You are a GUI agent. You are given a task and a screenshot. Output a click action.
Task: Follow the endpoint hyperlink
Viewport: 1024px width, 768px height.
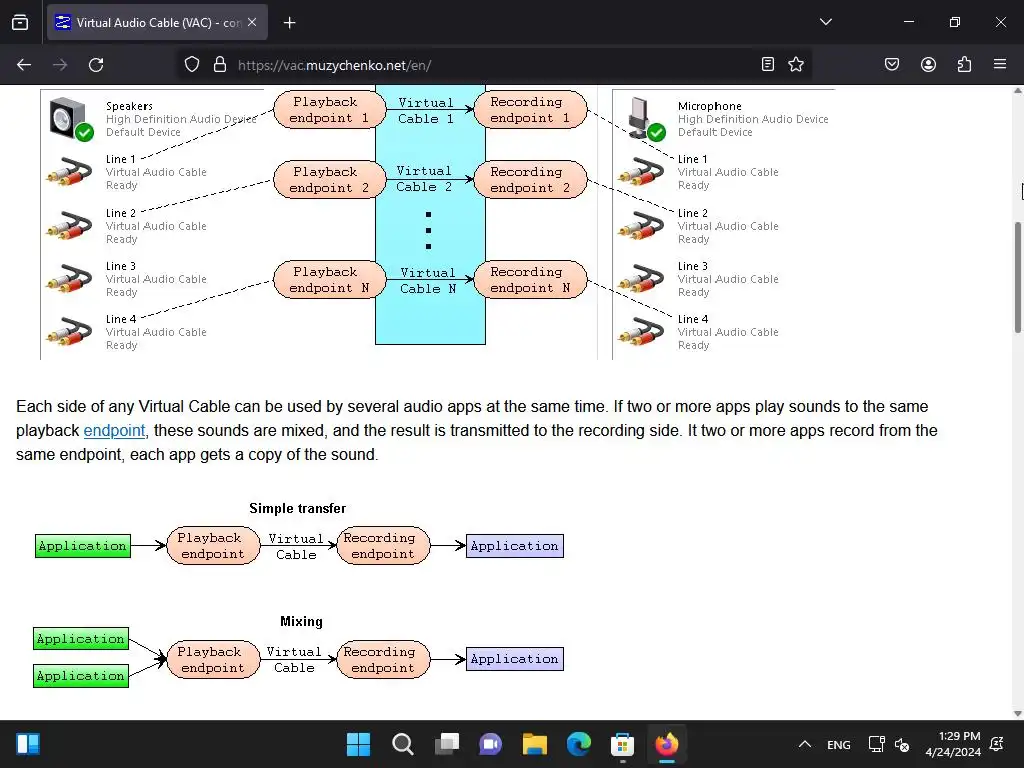coord(114,431)
